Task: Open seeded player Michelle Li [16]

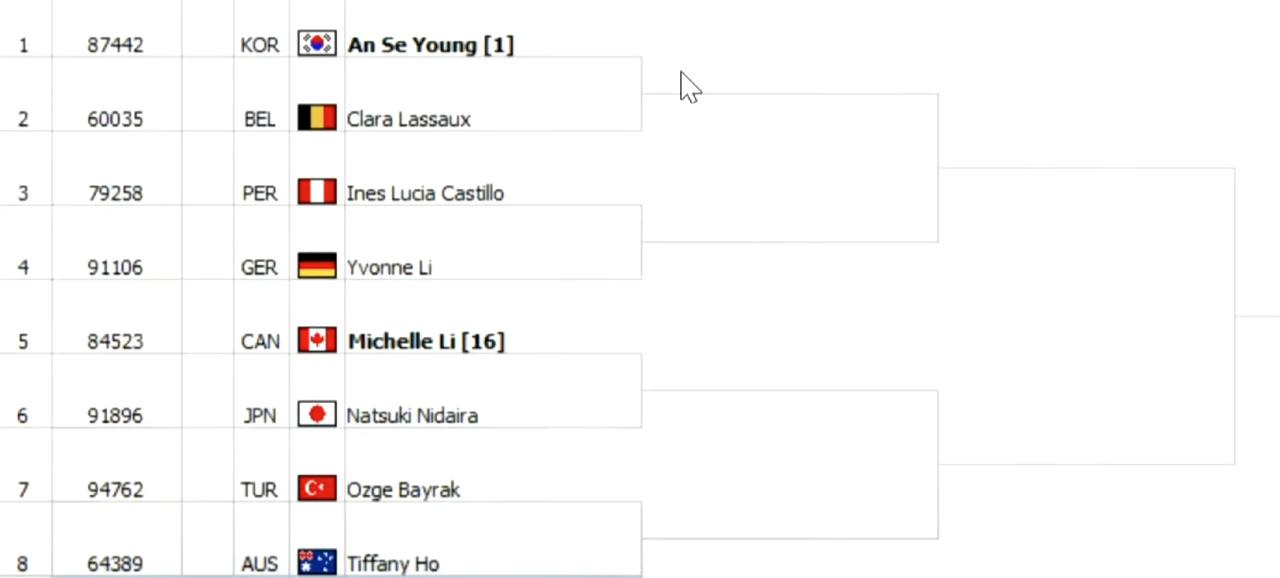Action: click(x=426, y=341)
